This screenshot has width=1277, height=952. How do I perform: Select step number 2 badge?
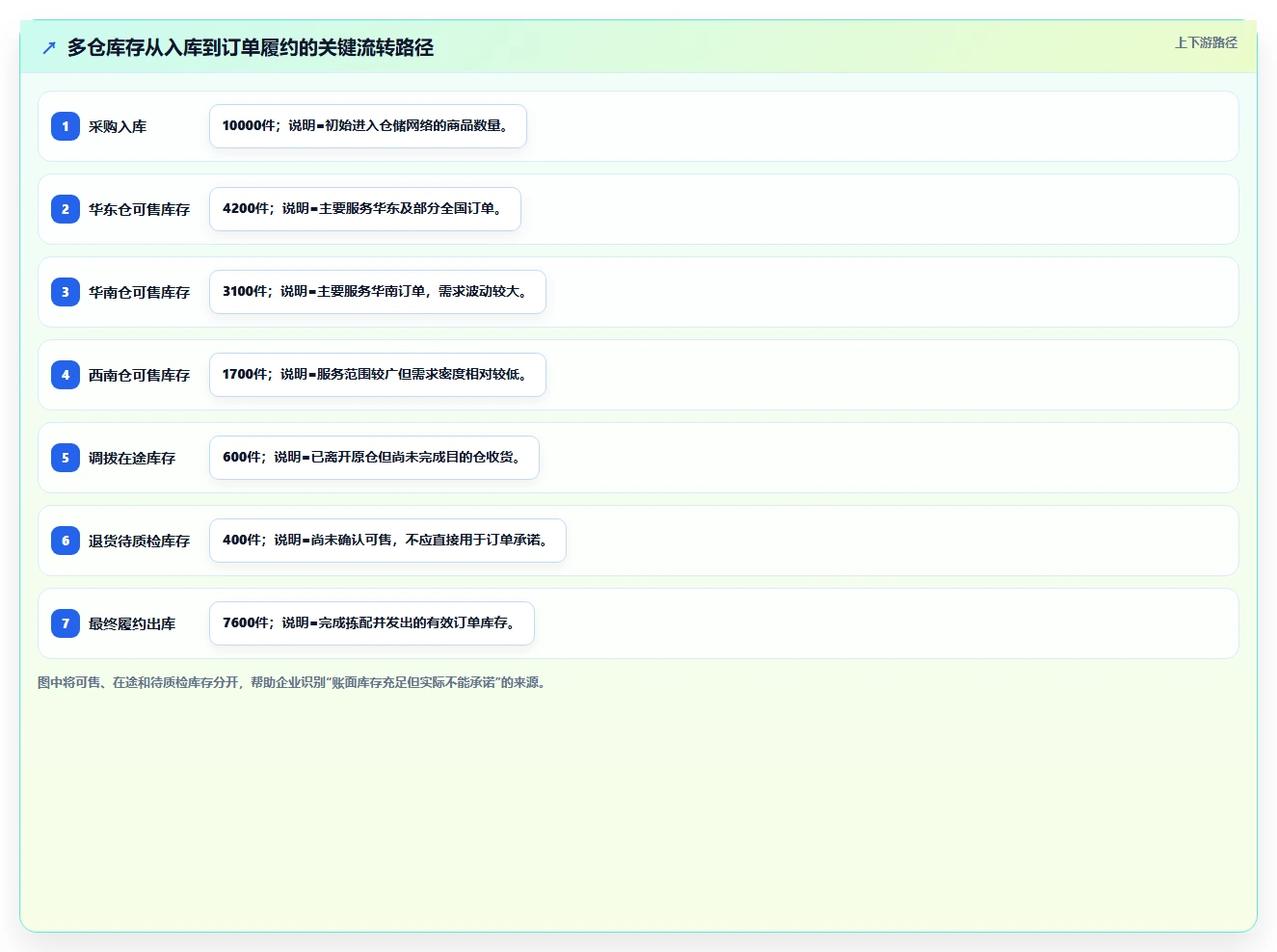point(66,209)
